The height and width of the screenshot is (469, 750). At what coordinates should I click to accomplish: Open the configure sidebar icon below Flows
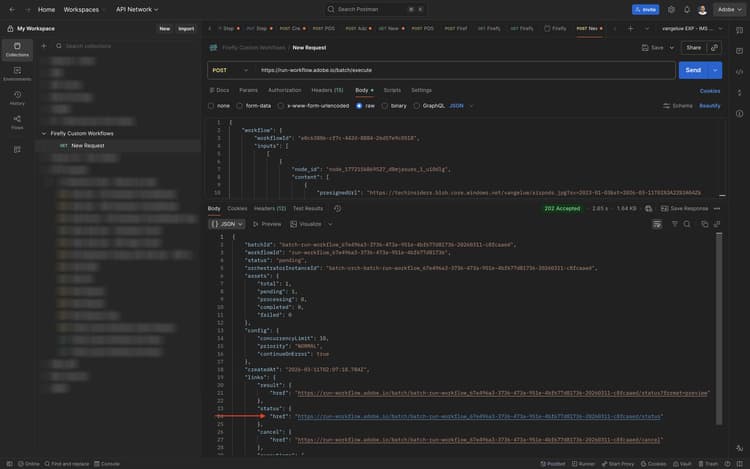[x=17, y=150]
